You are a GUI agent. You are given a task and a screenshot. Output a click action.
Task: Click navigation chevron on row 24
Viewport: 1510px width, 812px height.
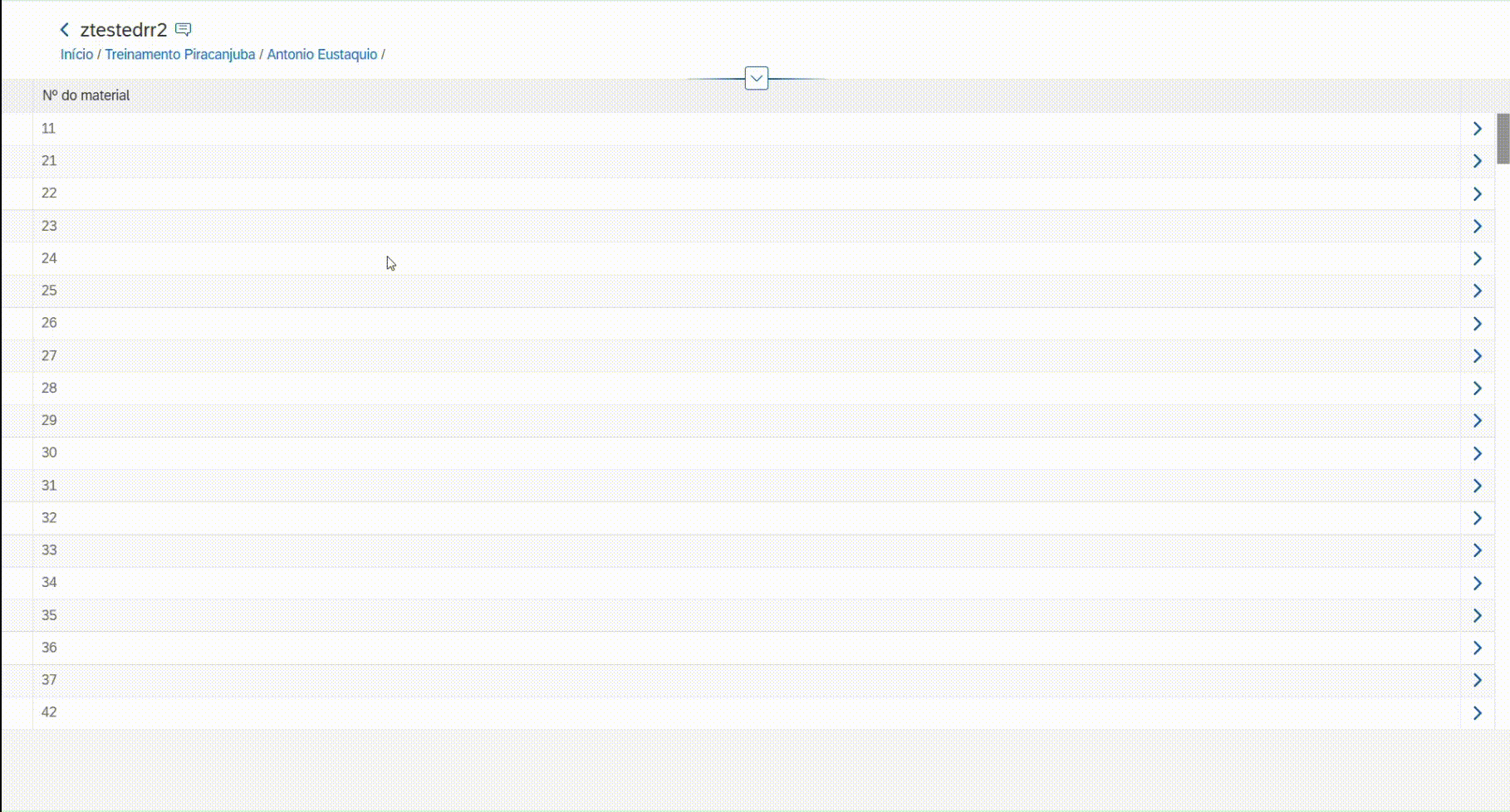tap(1477, 258)
